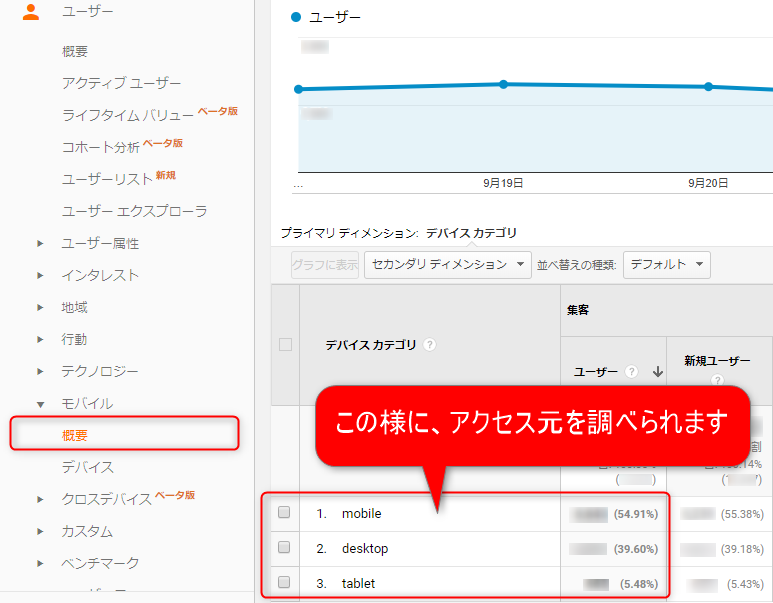The image size is (773, 603).
Task: Open the セカンダリ ディメンション dropdown
Action: coord(448,265)
